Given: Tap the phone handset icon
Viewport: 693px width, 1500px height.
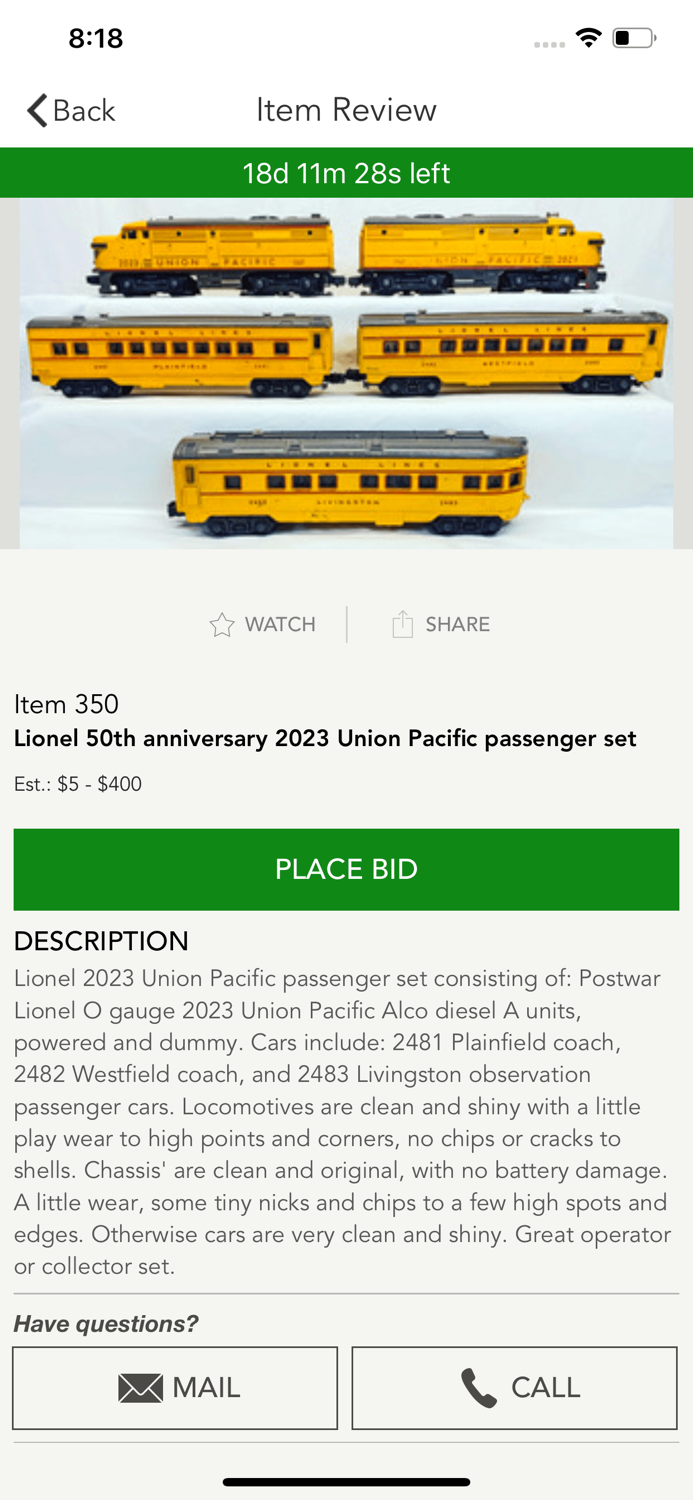Looking at the screenshot, I should tap(478, 1388).
